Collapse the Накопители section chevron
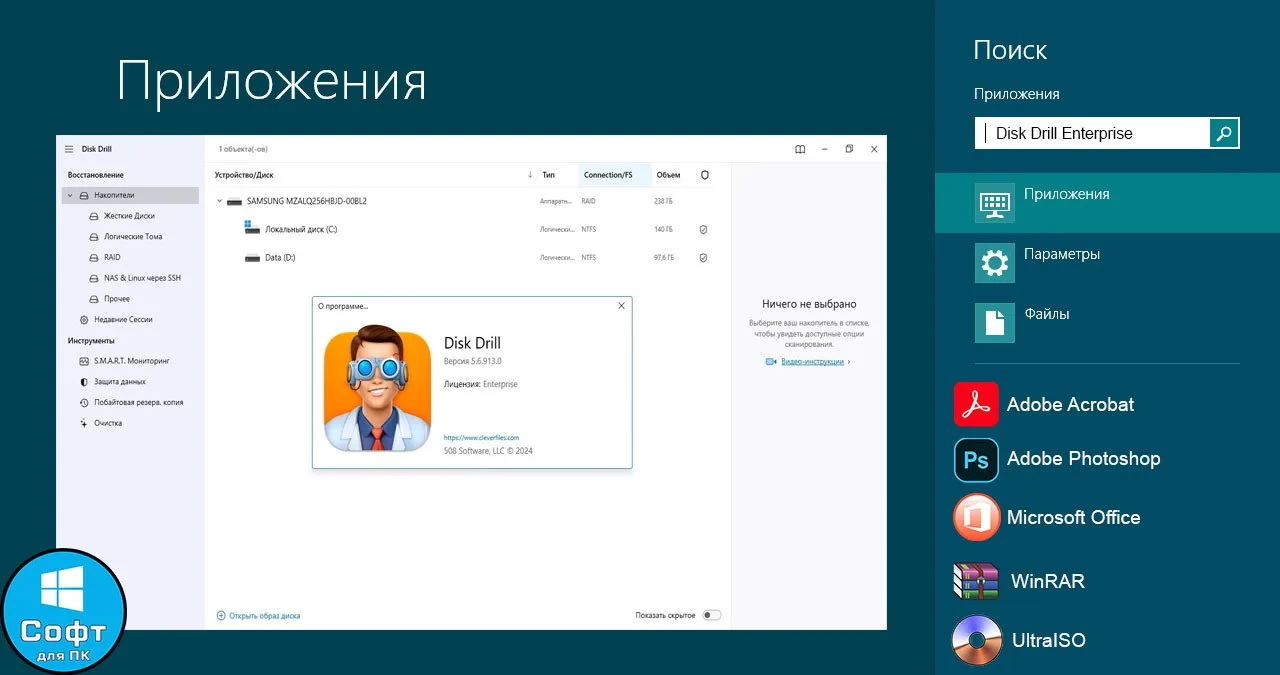This screenshot has height=675, width=1280. pos(70,196)
